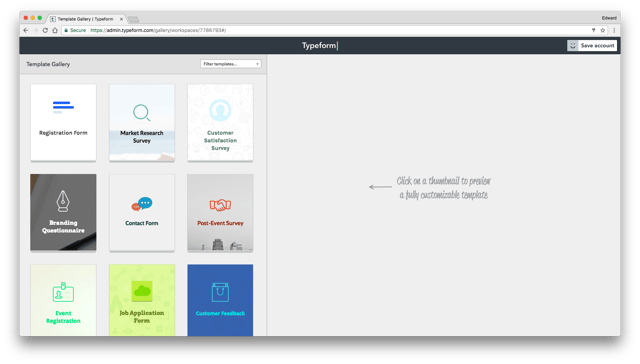This screenshot has height=364, width=640.
Task: Switch to the Template Gallery | Typeform tab
Action: pyautogui.click(x=85, y=19)
